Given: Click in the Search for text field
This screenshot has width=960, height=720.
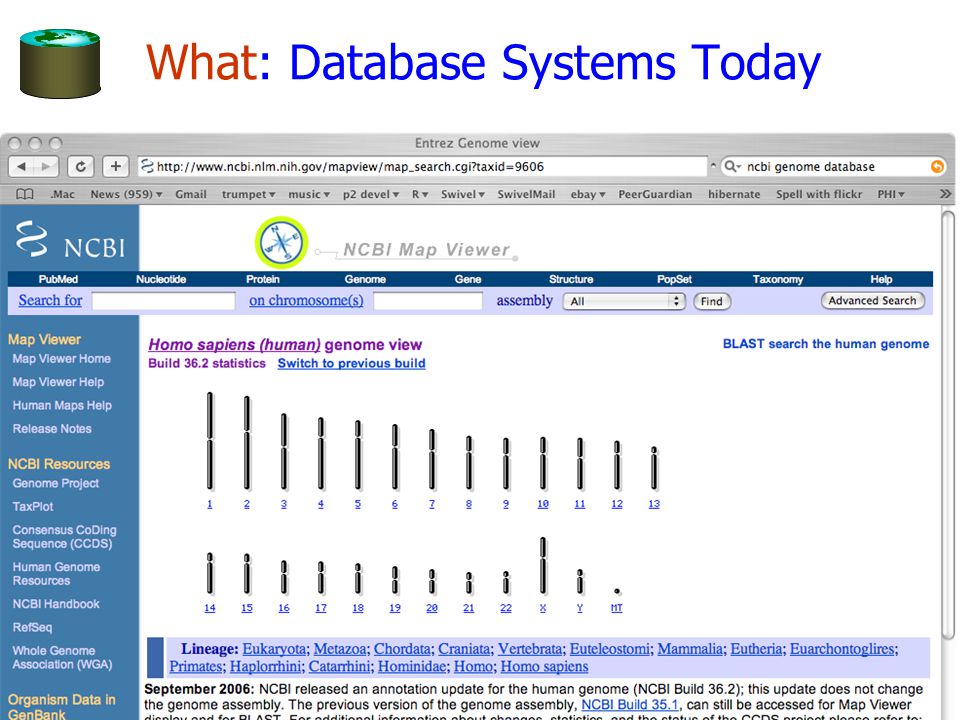Looking at the screenshot, I should pyautogui.click(x=163, y=301).
